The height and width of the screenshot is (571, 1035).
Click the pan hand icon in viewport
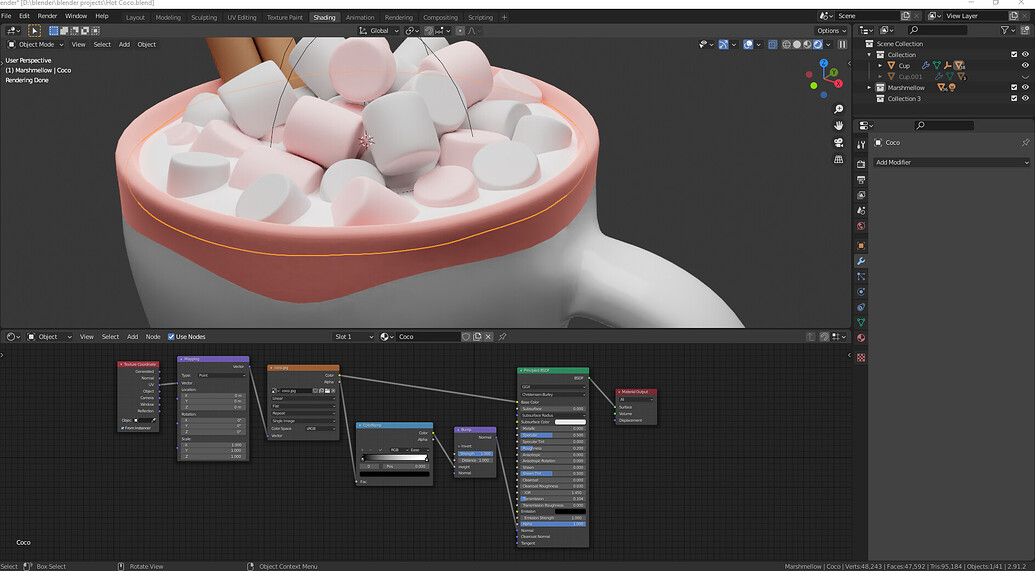[x=838, y=125]
